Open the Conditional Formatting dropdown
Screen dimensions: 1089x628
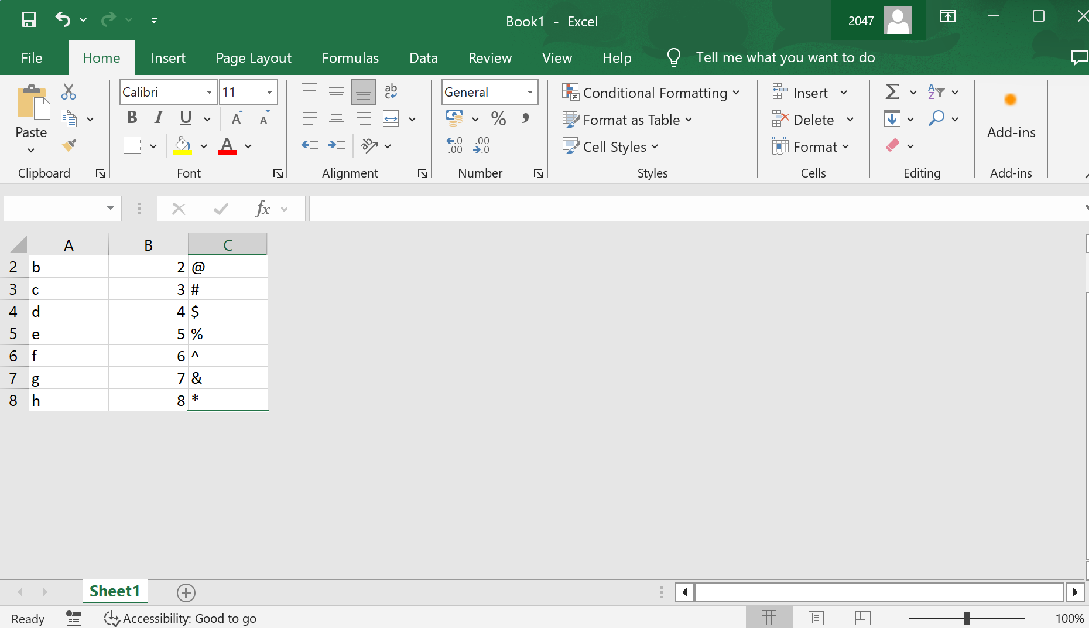[x=651, y=93]
